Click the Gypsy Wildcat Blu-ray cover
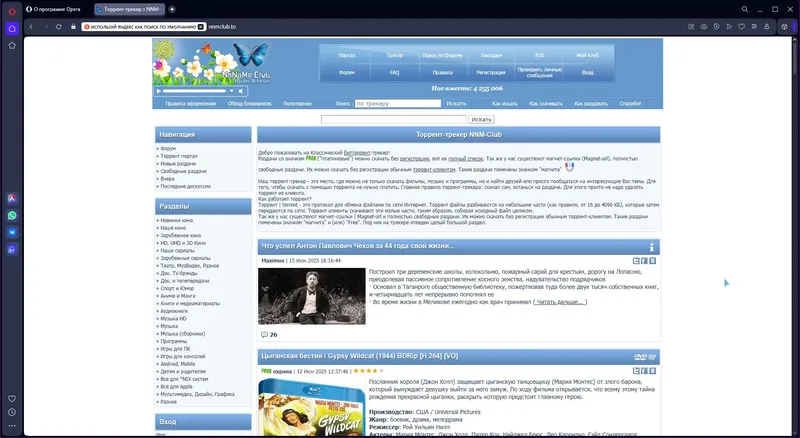This screenshot has width=800, height=438. point(312,407)
